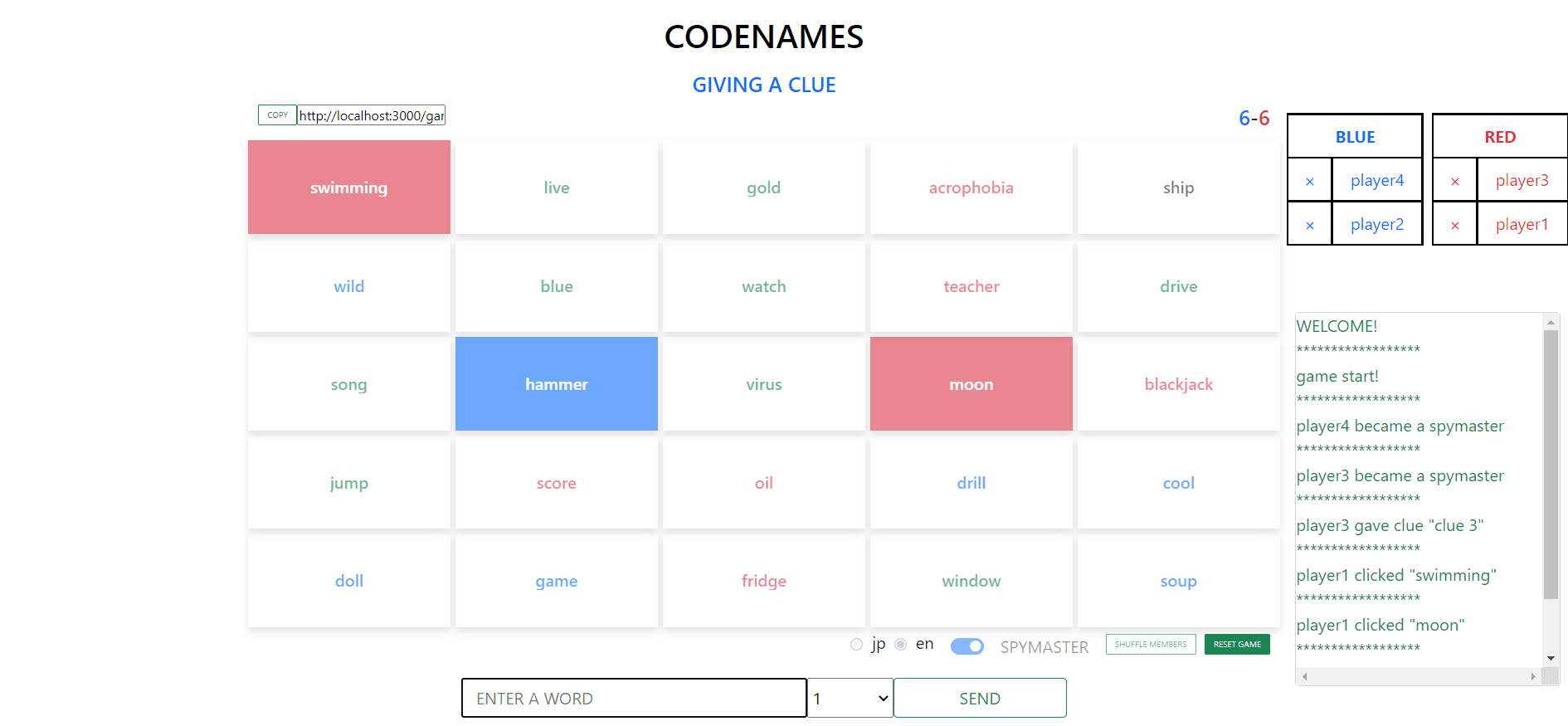Select the en language radio button
The height and width of the screenshot is (726, 1568).
pos(901,645)
